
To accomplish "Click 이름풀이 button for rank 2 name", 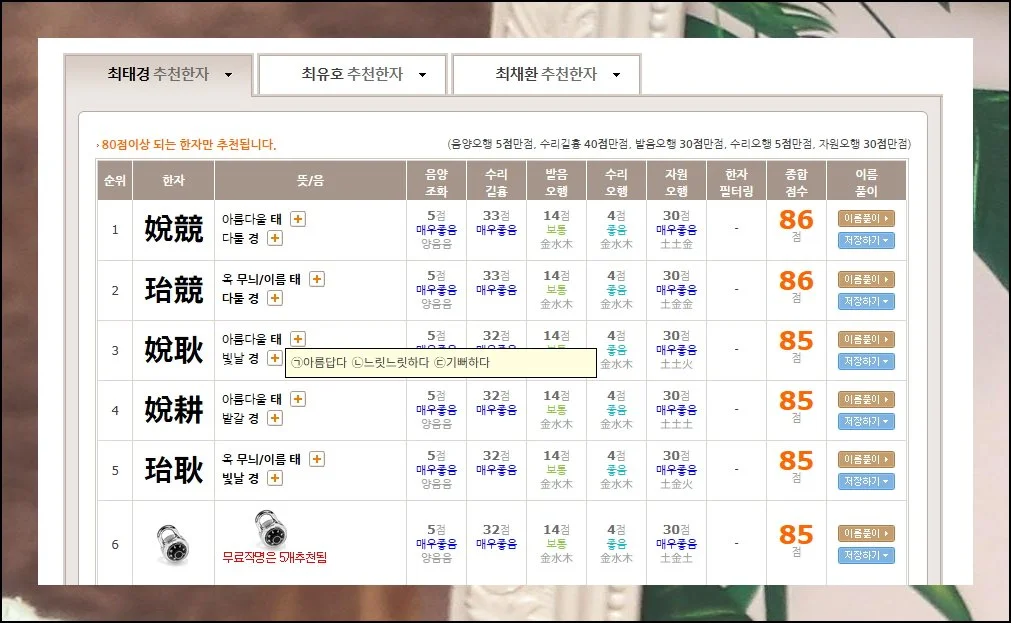I will pos(866,279).
